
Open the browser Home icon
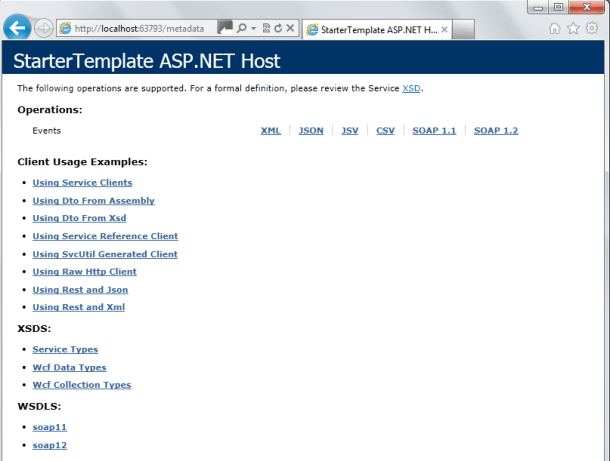[x=554, y=29]
